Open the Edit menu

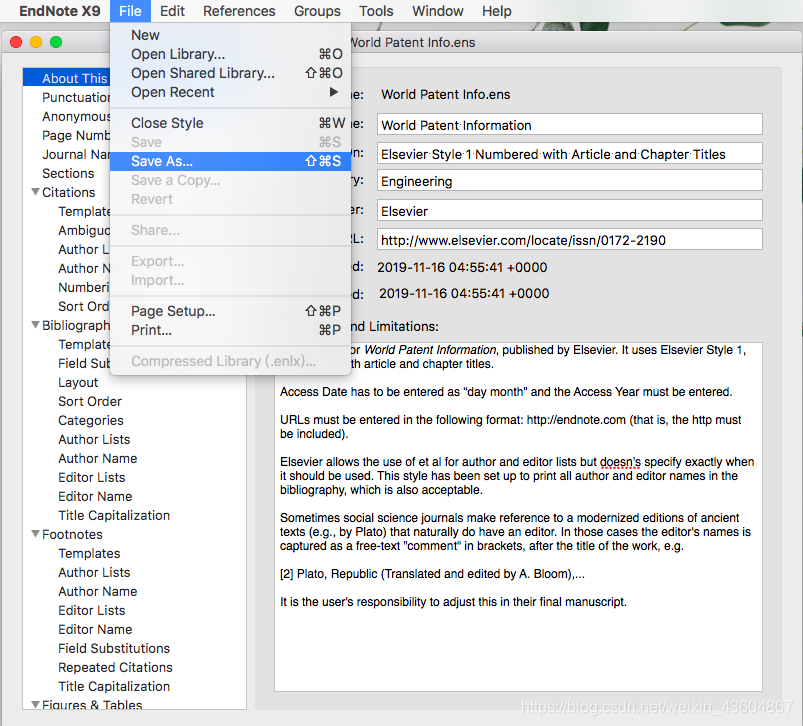[172, 11]
